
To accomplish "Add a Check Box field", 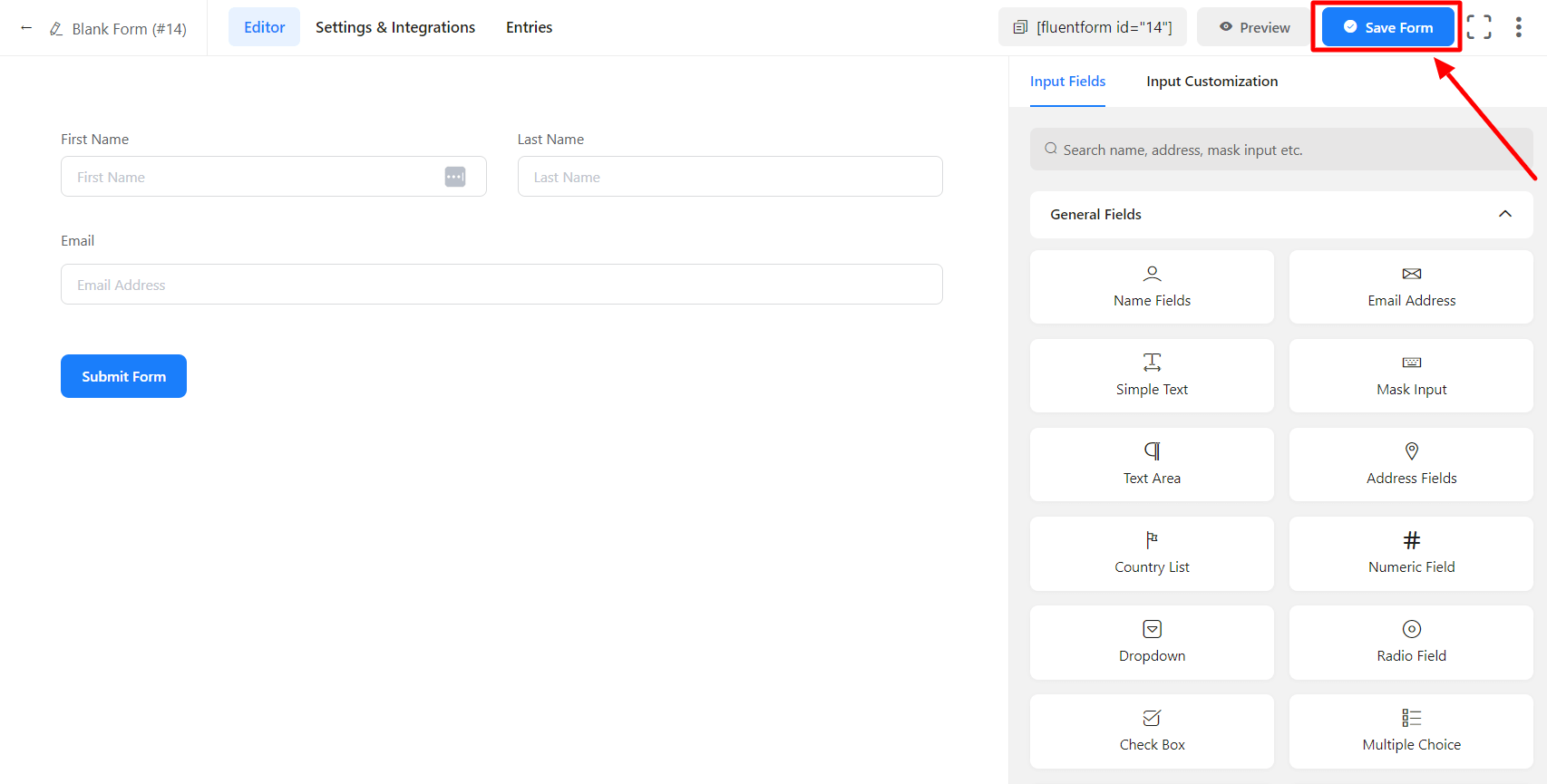I will click(x=1152, y=731).
